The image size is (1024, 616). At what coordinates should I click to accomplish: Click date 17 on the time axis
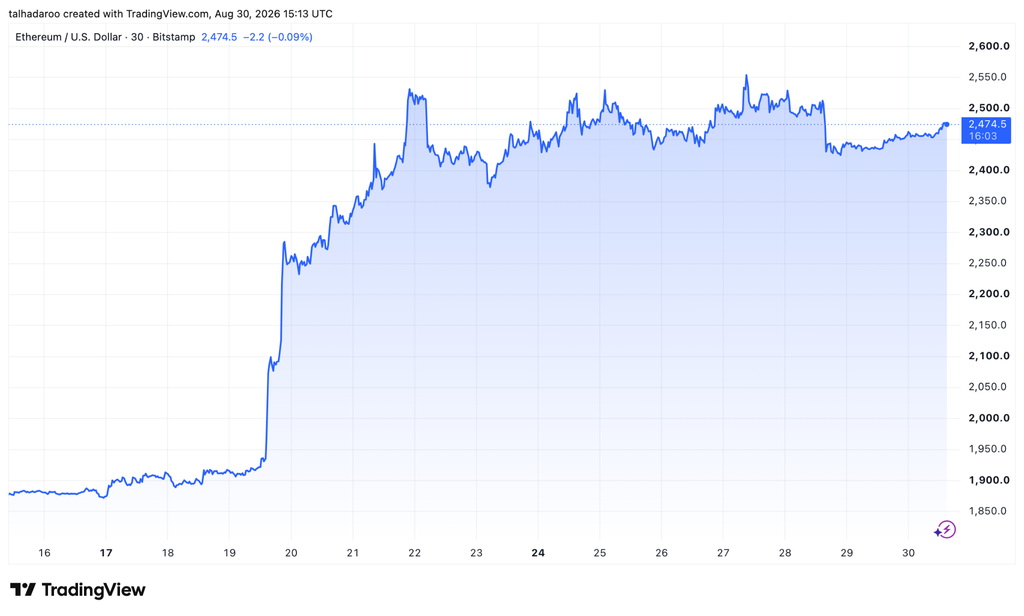[106, 553]
